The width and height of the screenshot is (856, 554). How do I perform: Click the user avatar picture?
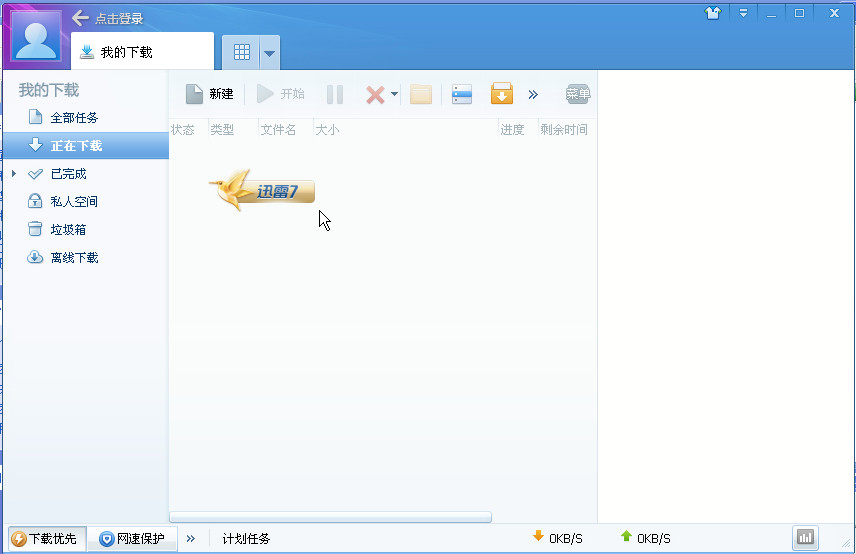pos(36,37)
